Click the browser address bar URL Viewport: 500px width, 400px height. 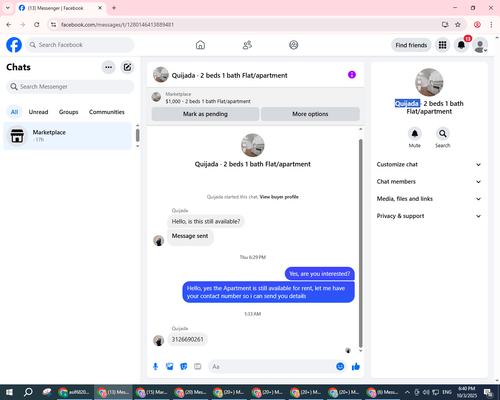(x=117, y=25)
